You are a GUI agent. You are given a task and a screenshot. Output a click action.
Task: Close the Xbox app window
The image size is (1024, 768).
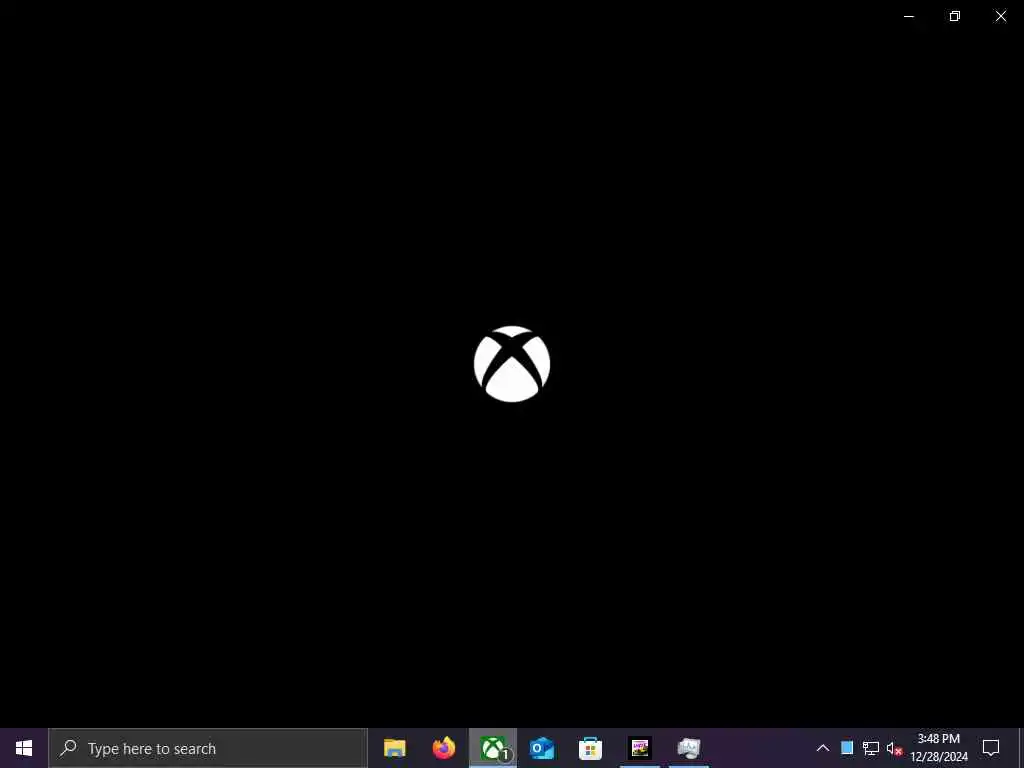(1000, 16)
